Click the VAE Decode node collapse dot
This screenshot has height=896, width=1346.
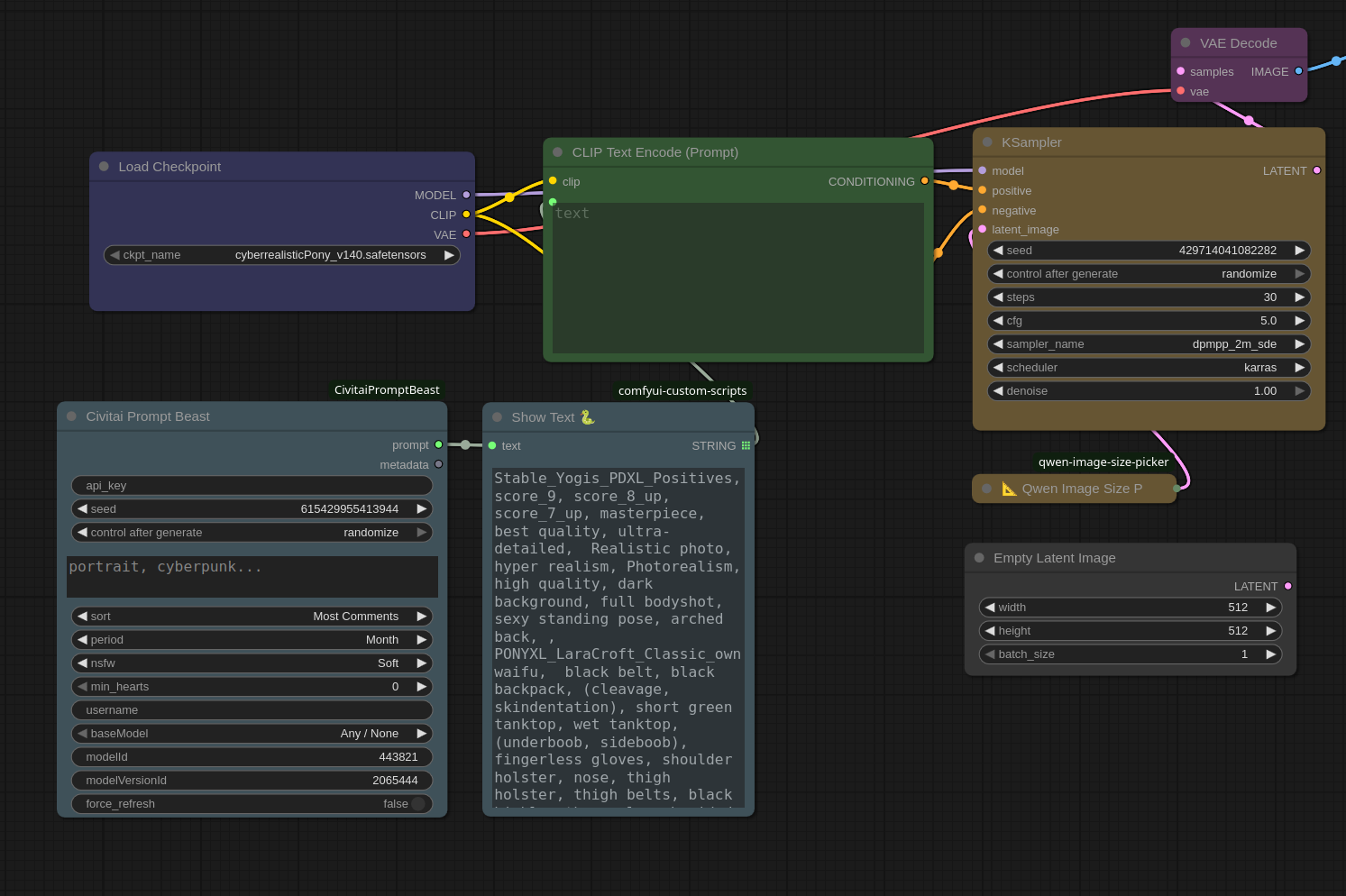(1186, 43)
